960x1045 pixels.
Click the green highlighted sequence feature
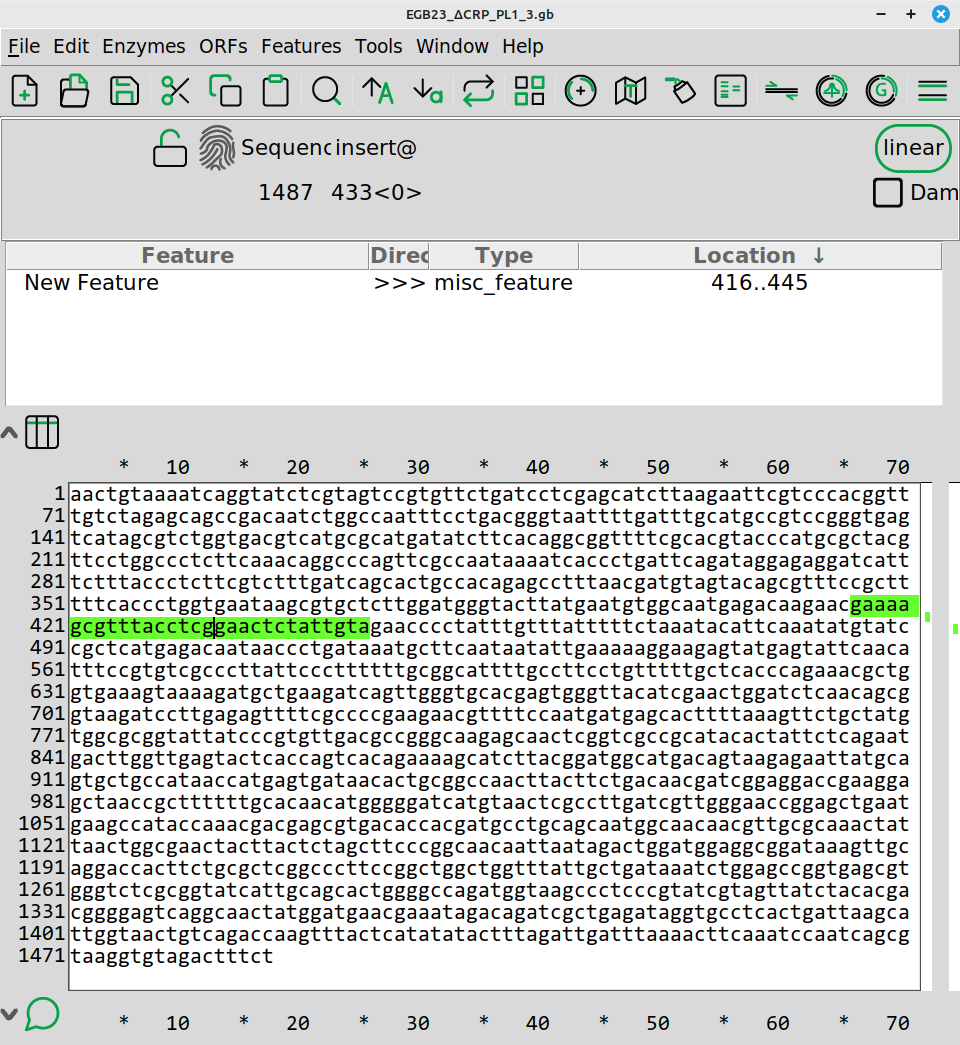tap(220, 628)
